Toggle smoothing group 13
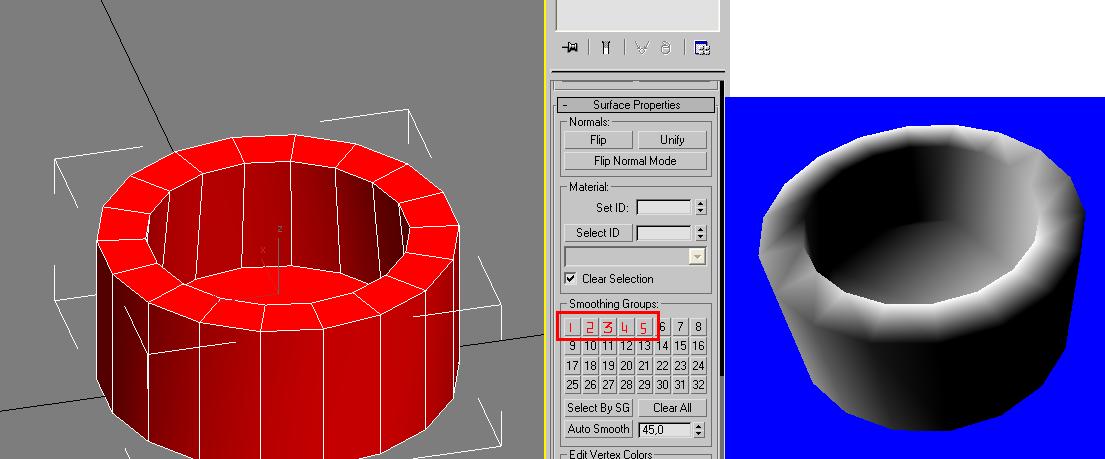The image size is (1105, 459). click(644, 346)
